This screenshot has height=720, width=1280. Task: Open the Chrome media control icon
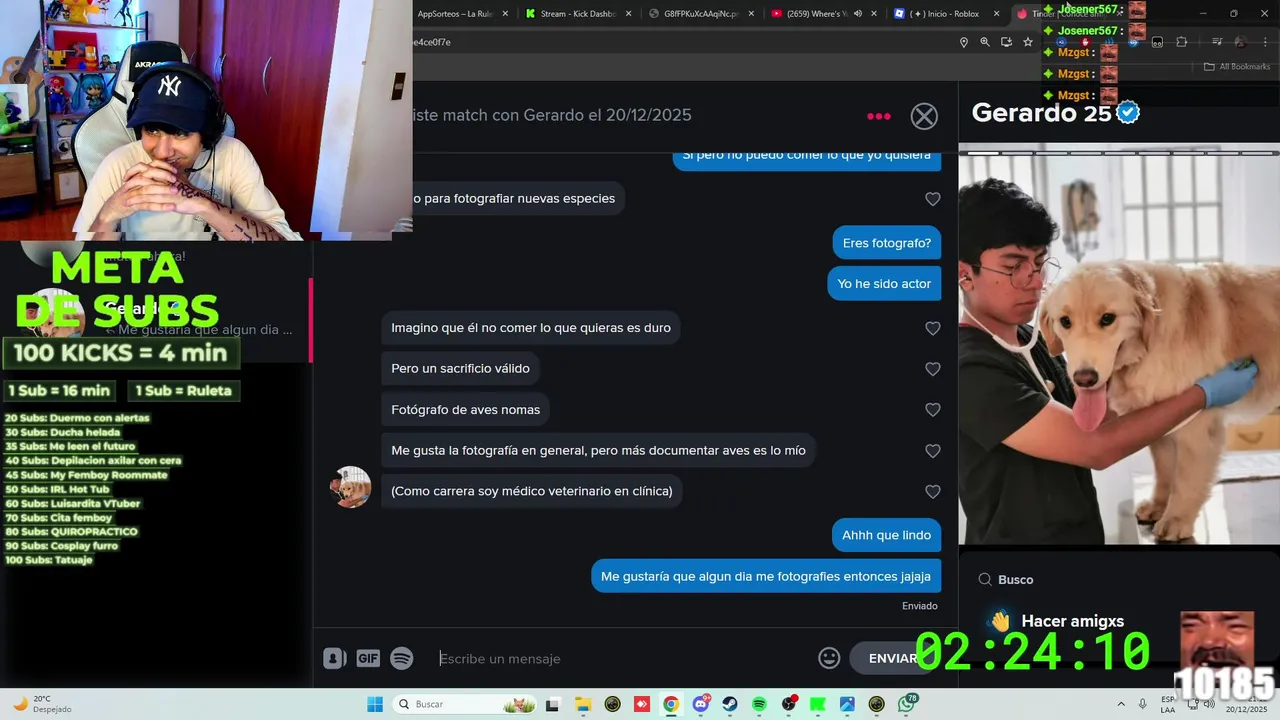click(1217, 42)
